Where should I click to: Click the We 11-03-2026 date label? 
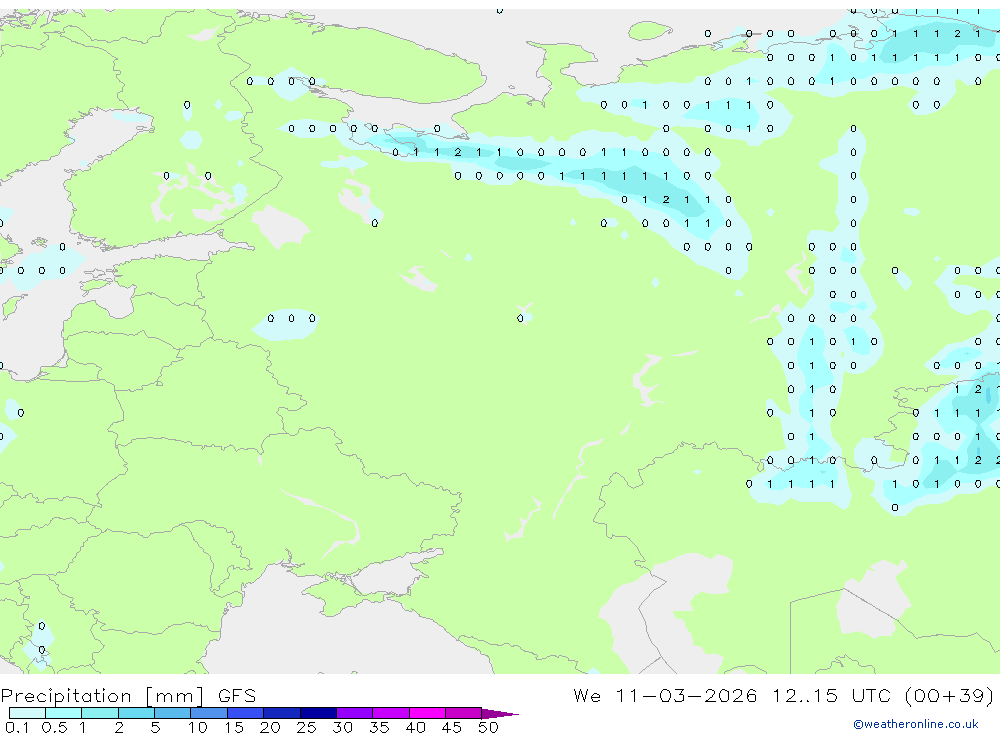[665, 695]
